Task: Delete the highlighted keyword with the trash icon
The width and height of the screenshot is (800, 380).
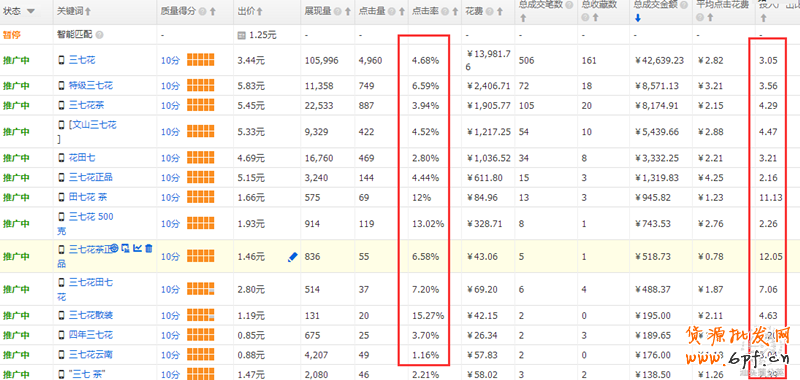Action: (148, 248)
